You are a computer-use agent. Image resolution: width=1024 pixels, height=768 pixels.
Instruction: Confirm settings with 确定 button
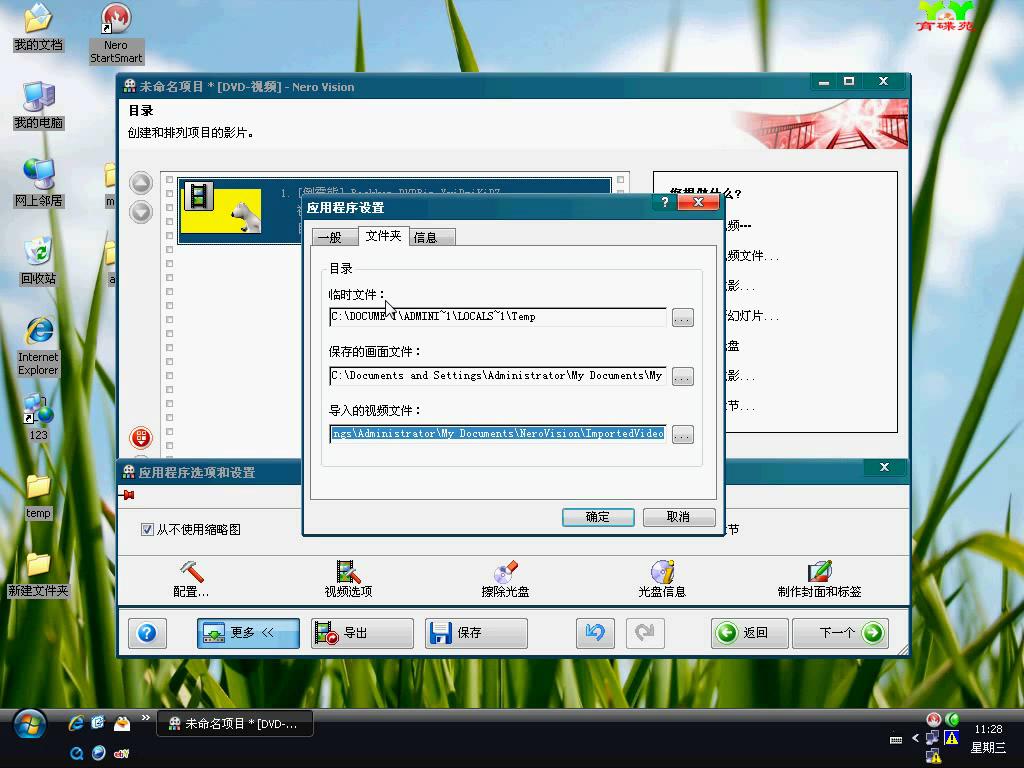point(598,517)
